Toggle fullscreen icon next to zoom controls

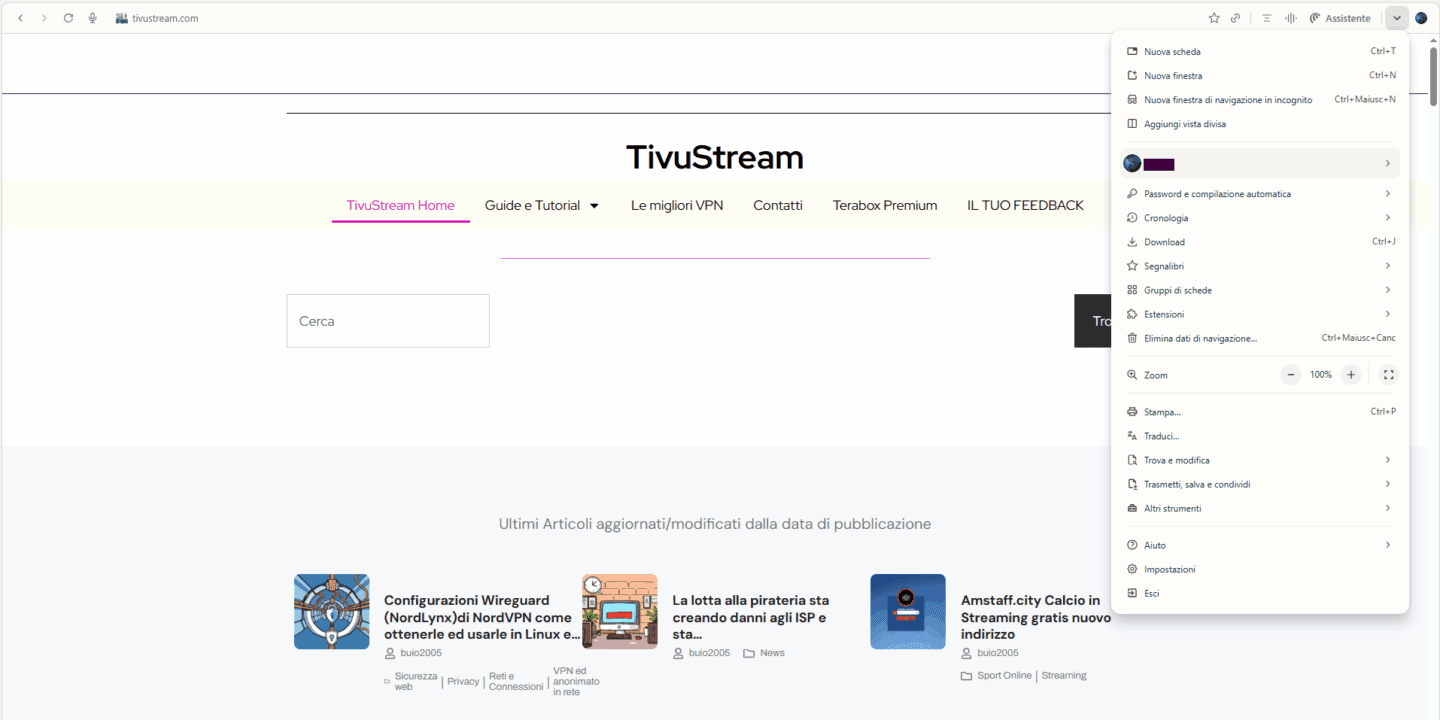coord(1388,375)
